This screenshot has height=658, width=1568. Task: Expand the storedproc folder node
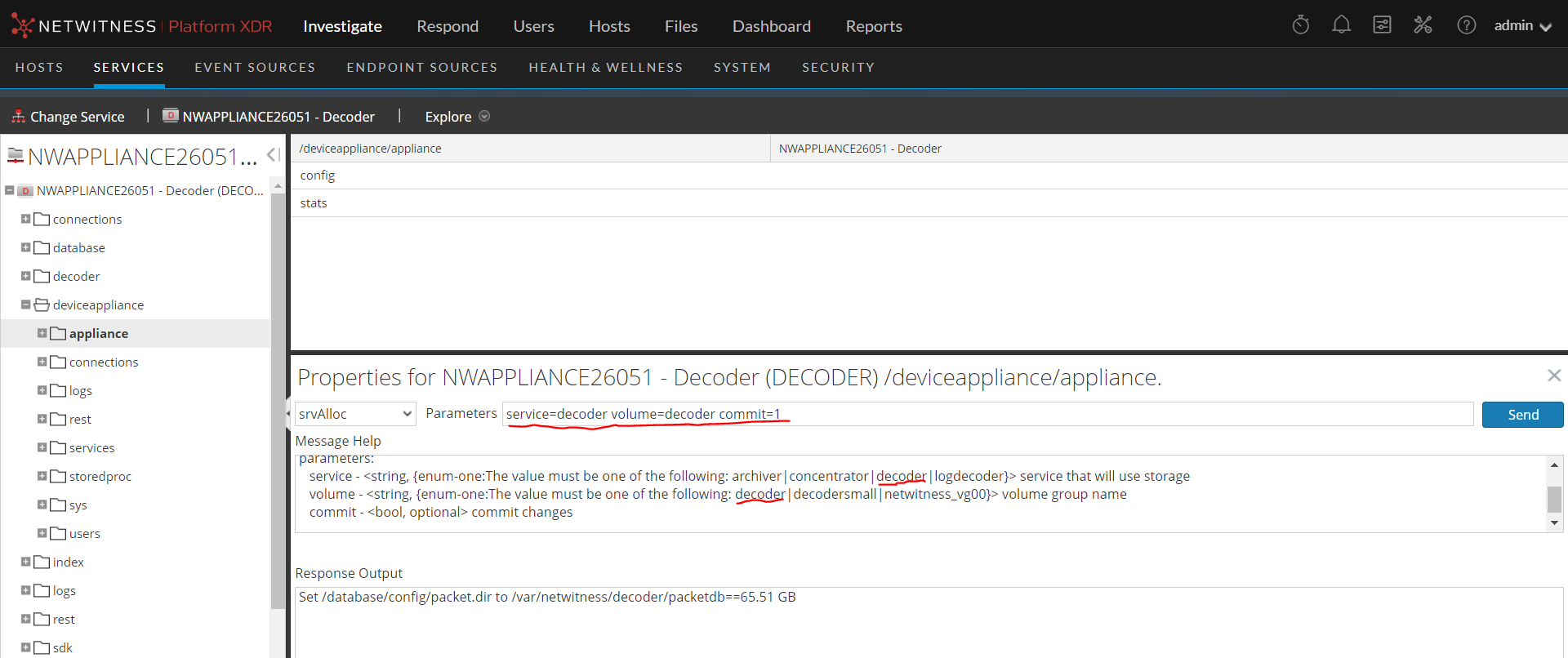(42, 476)
